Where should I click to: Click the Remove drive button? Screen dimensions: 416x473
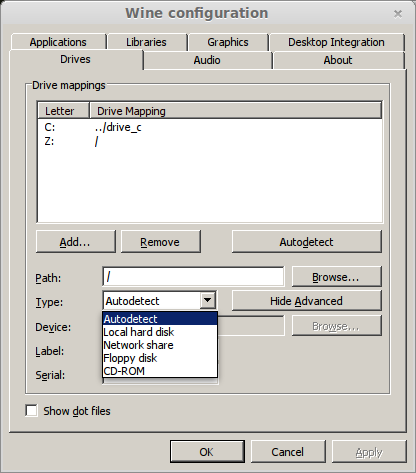point(160,242)
